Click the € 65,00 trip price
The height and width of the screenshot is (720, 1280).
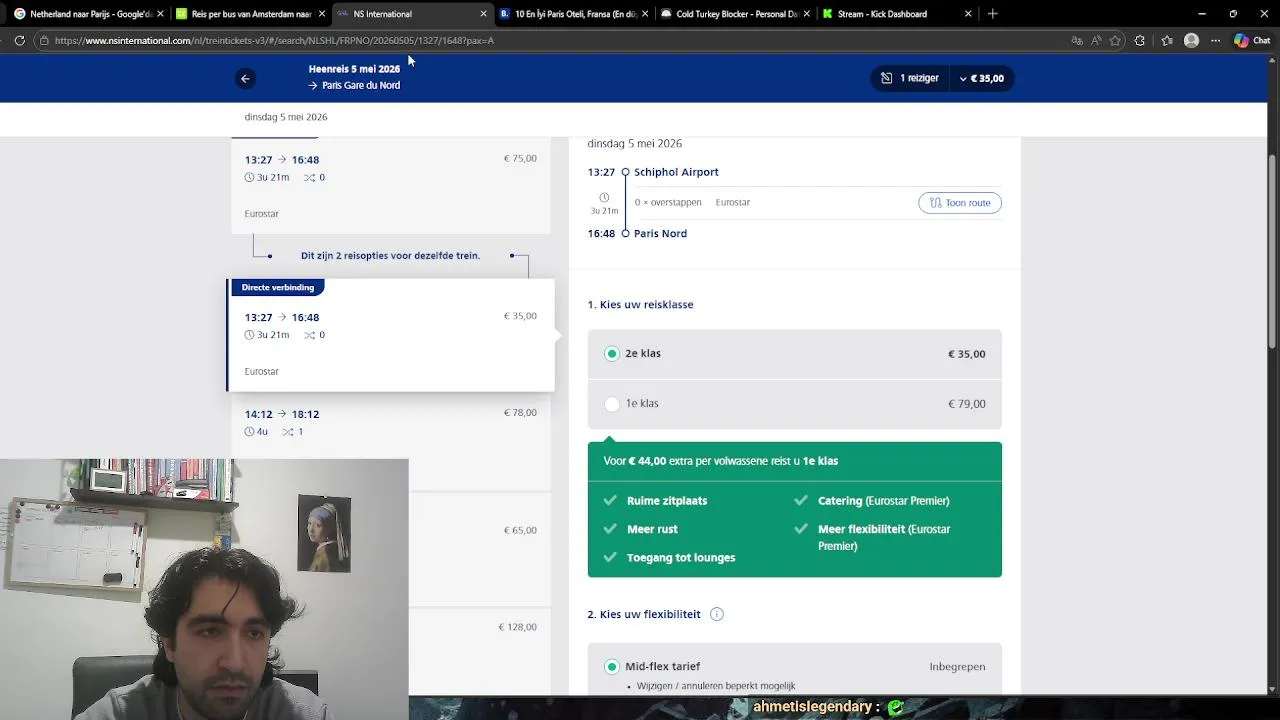click(520, 530)
